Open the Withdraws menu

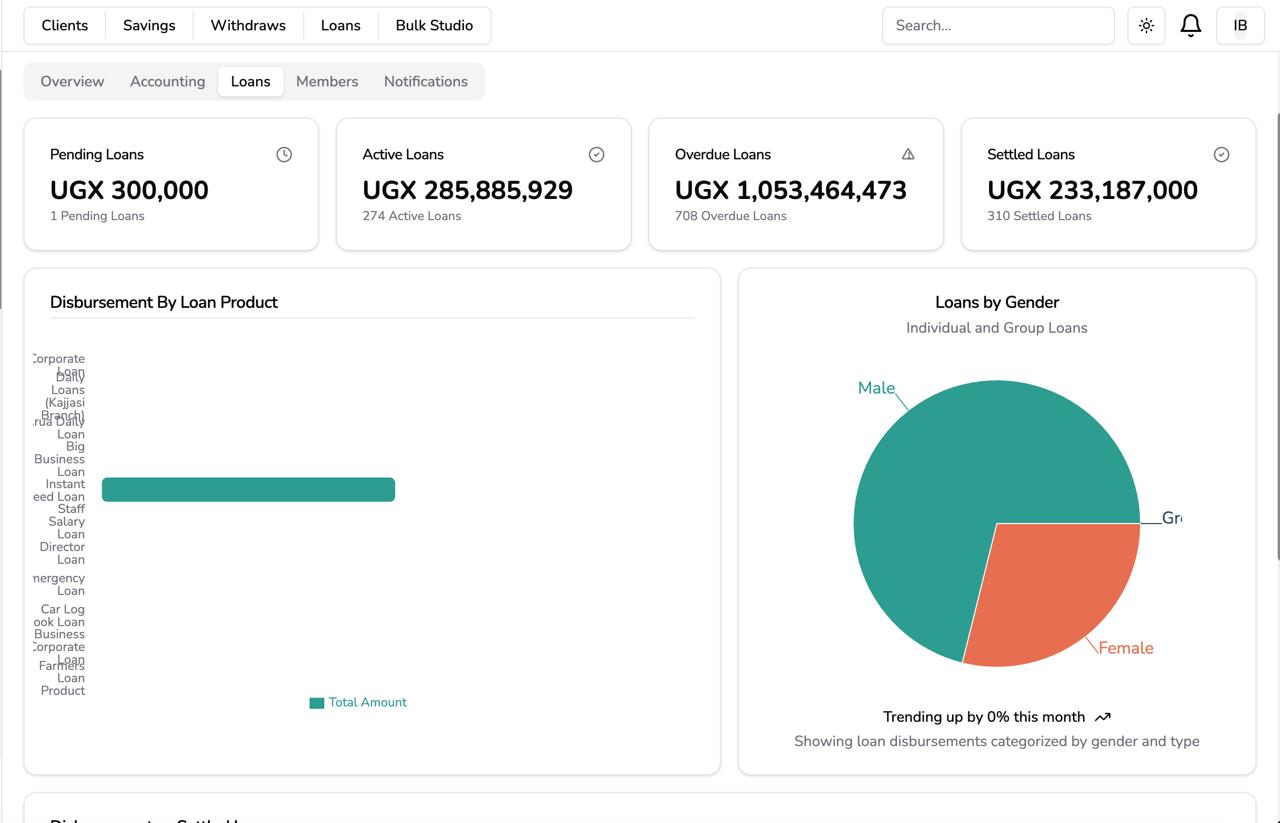click(248, 26)
